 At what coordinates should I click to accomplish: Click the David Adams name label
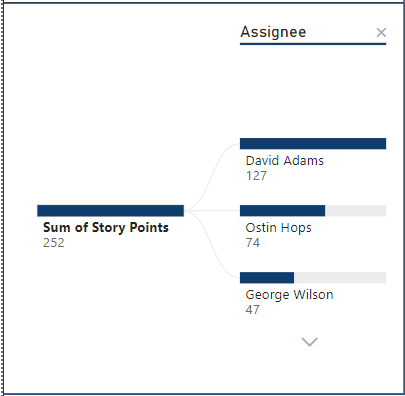285,161
